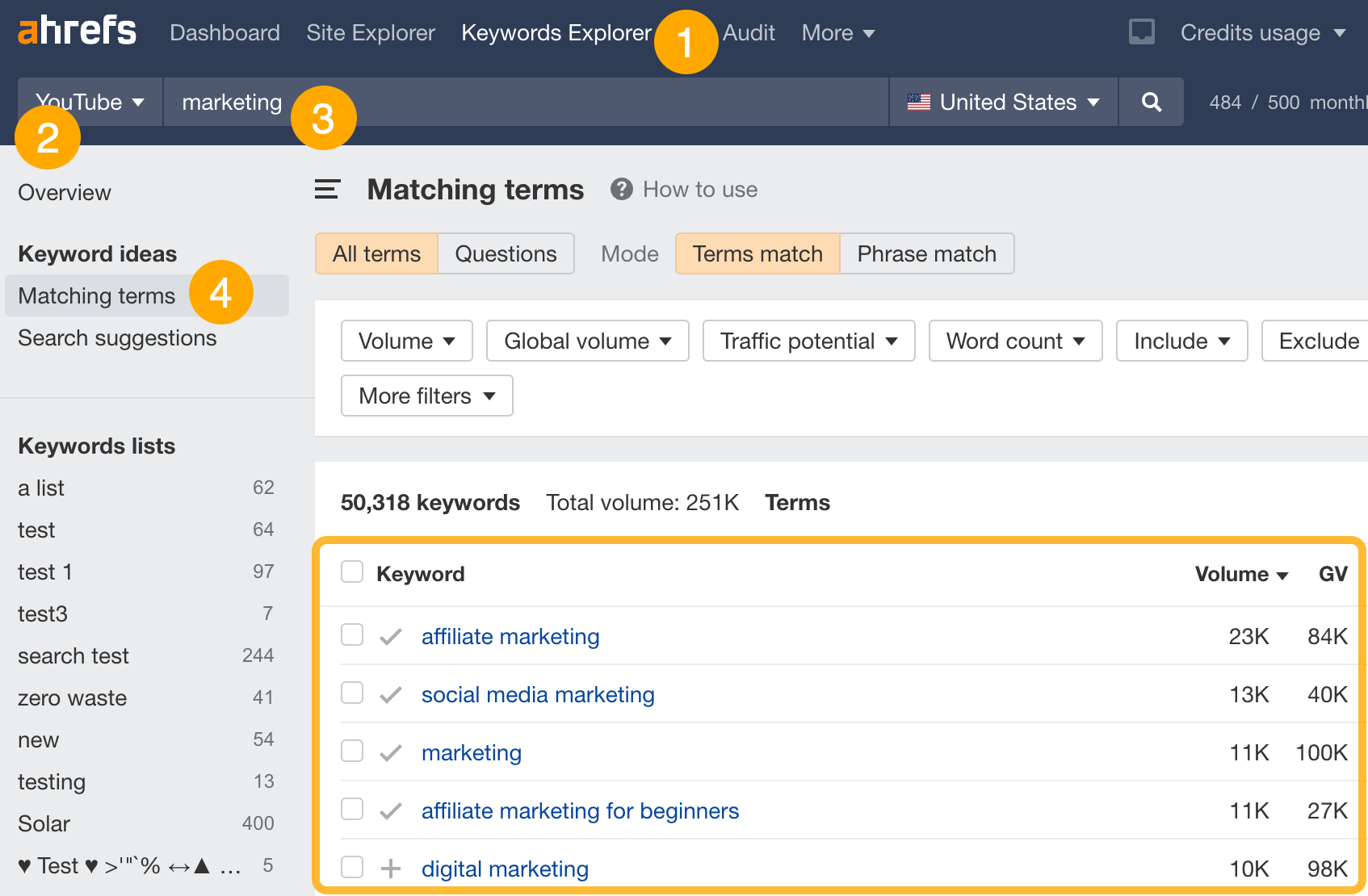Click the Volume sort arrow in table header

pyautogui.click(x=1284, y=575)
